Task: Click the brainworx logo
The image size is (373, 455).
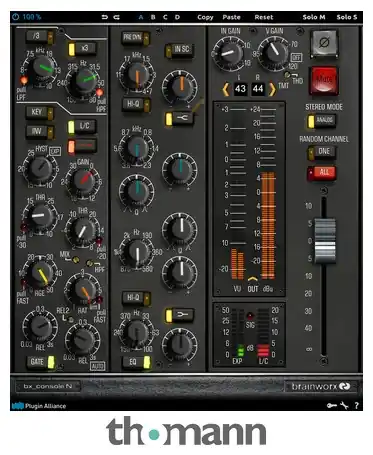Action: pyautogui.click(x=321, y=386)
